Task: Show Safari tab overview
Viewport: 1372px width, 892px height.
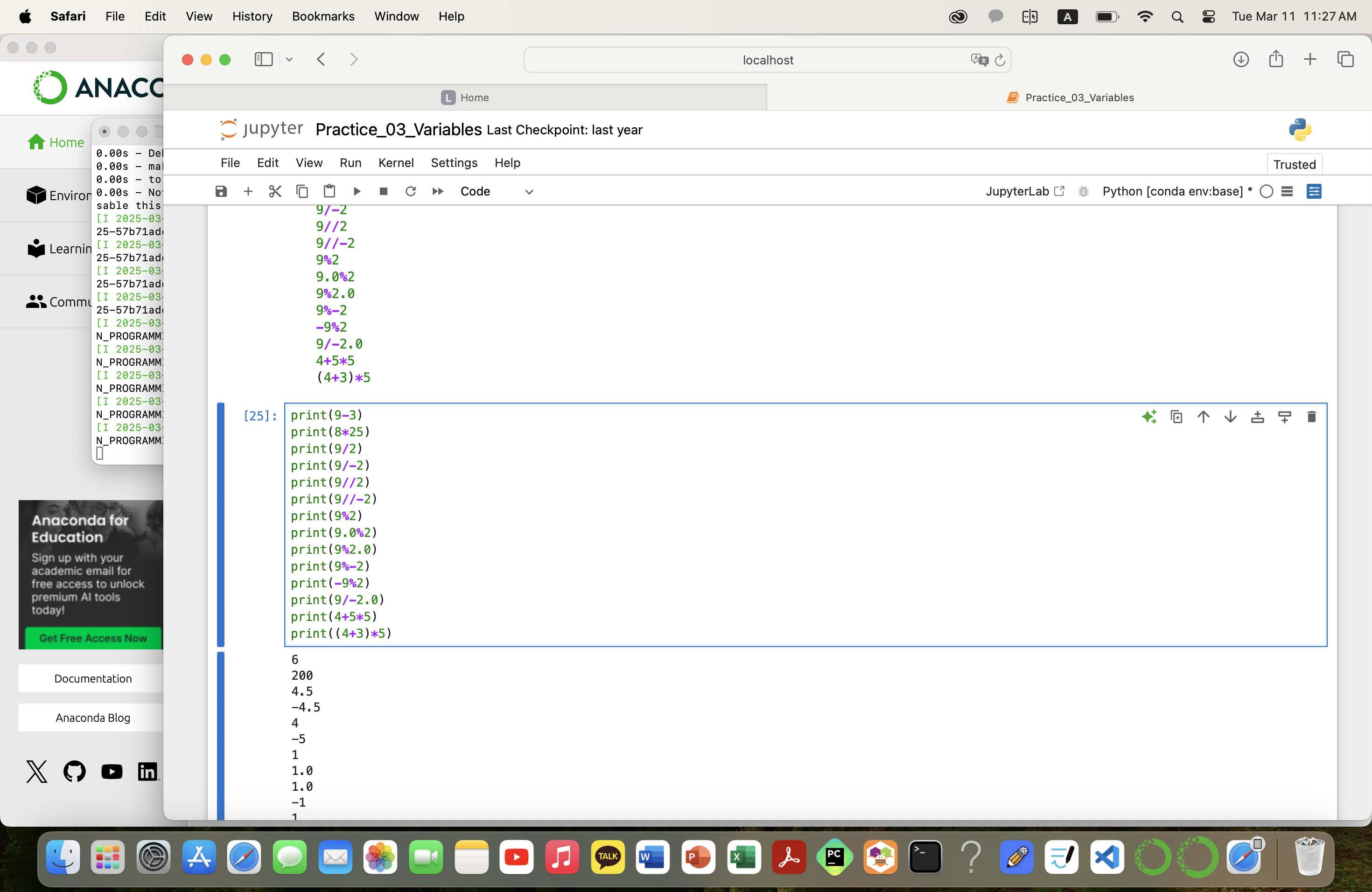Action: coord(1345,59)
